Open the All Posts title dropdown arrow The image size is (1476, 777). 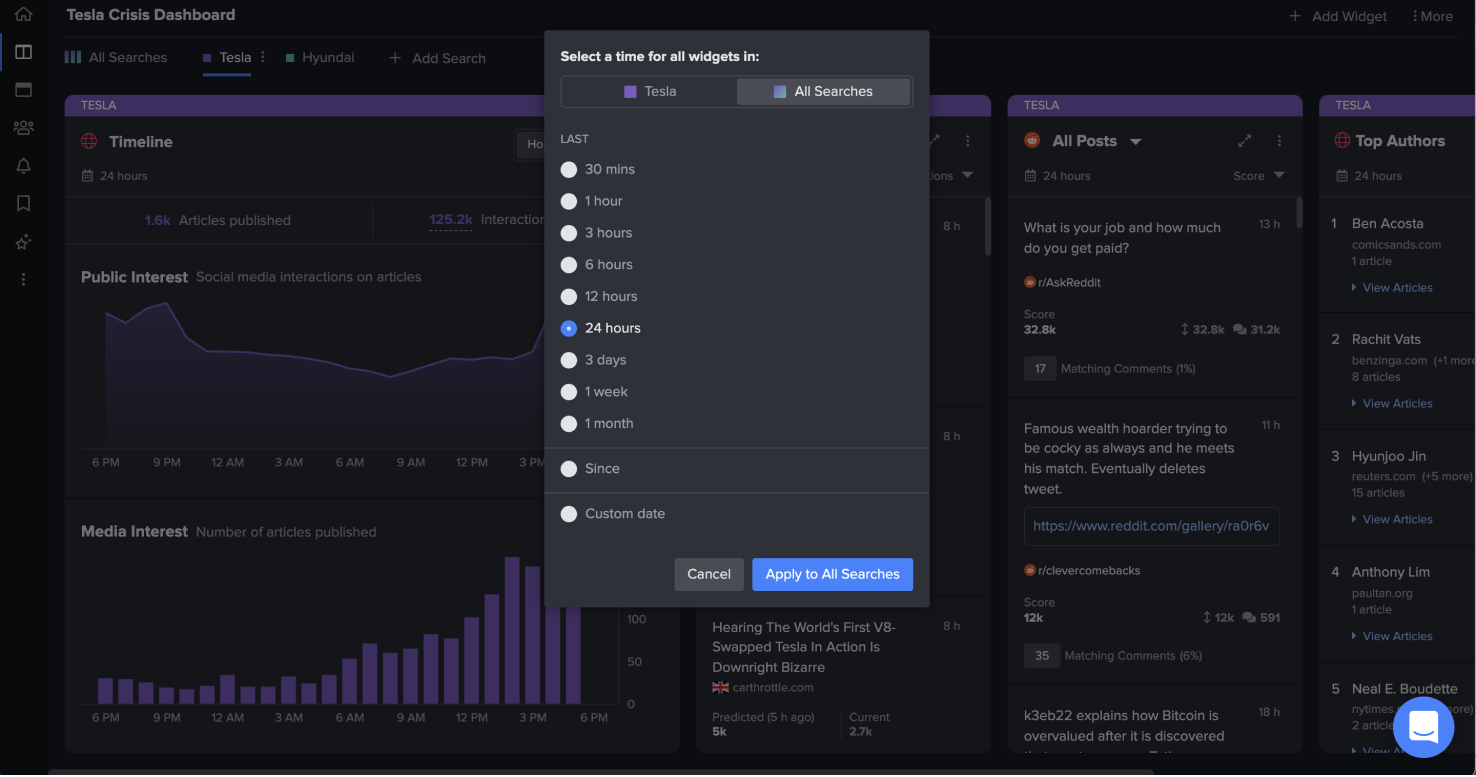[1135, 142]
